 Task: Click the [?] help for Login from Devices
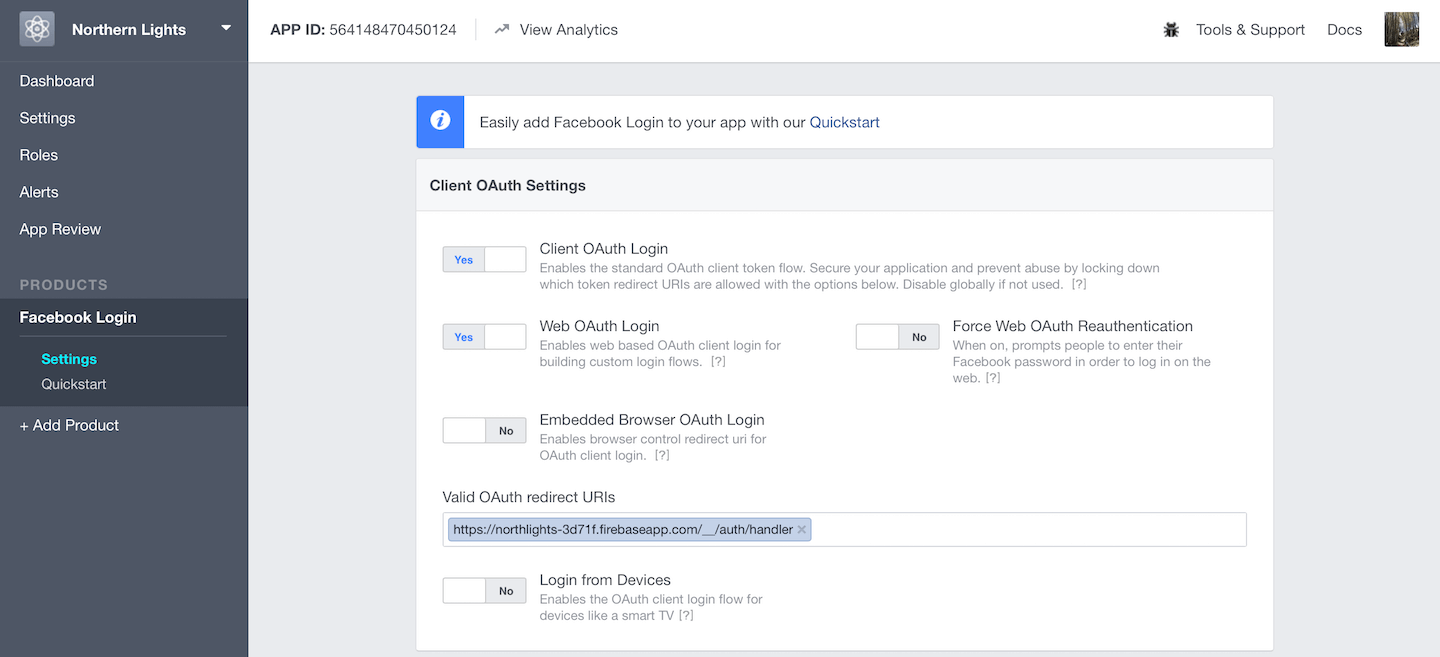686,616
